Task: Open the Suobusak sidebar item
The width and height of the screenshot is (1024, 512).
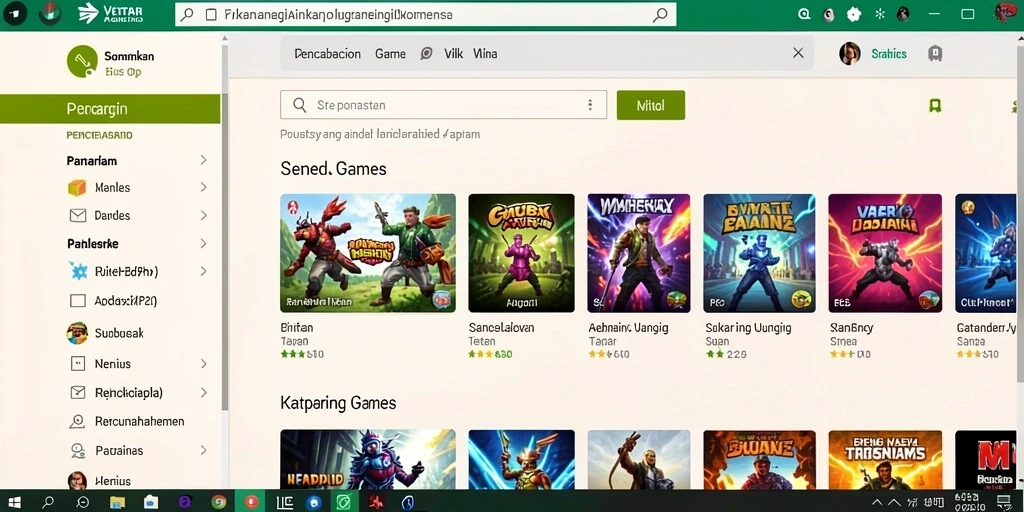Action: click(x=119, y=333)
